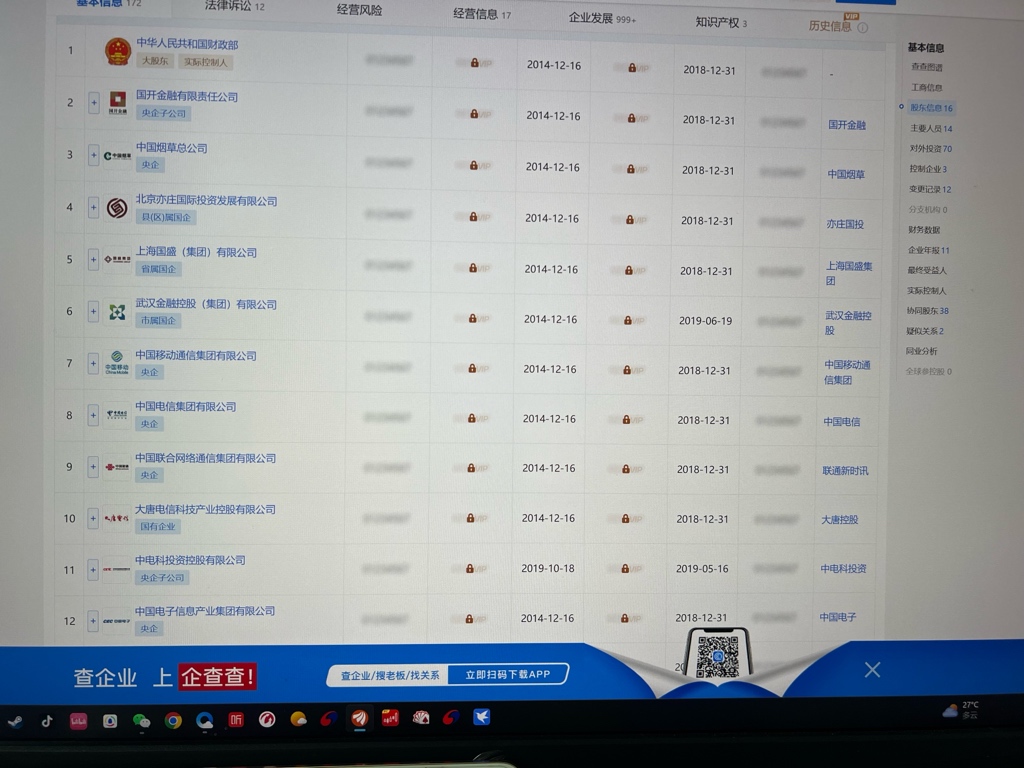1024x768 pixels.
Task: Expand the 中国电子信息产业集团 row
Action: click(93, 620)
